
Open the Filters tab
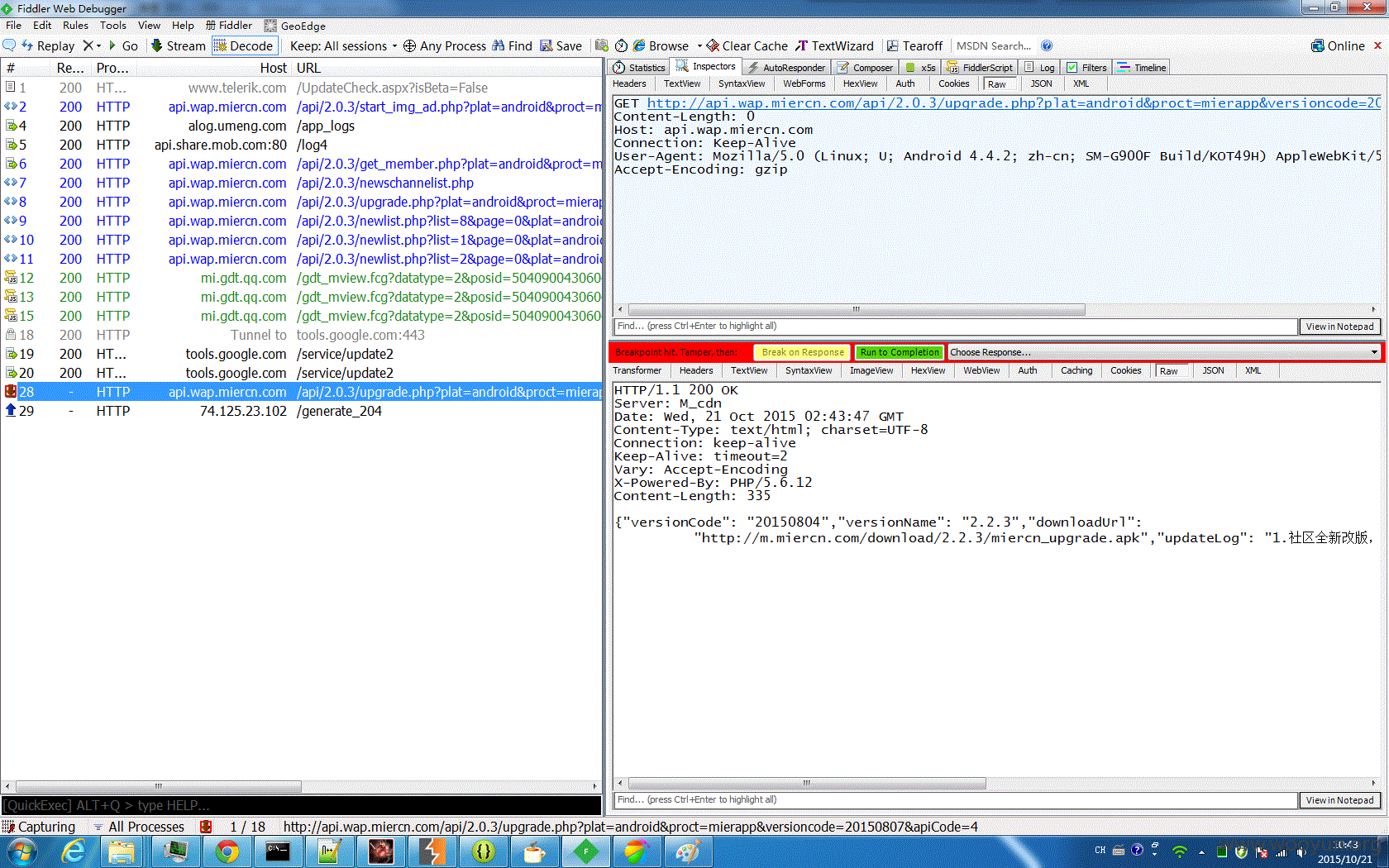(x=1086, y=68)
